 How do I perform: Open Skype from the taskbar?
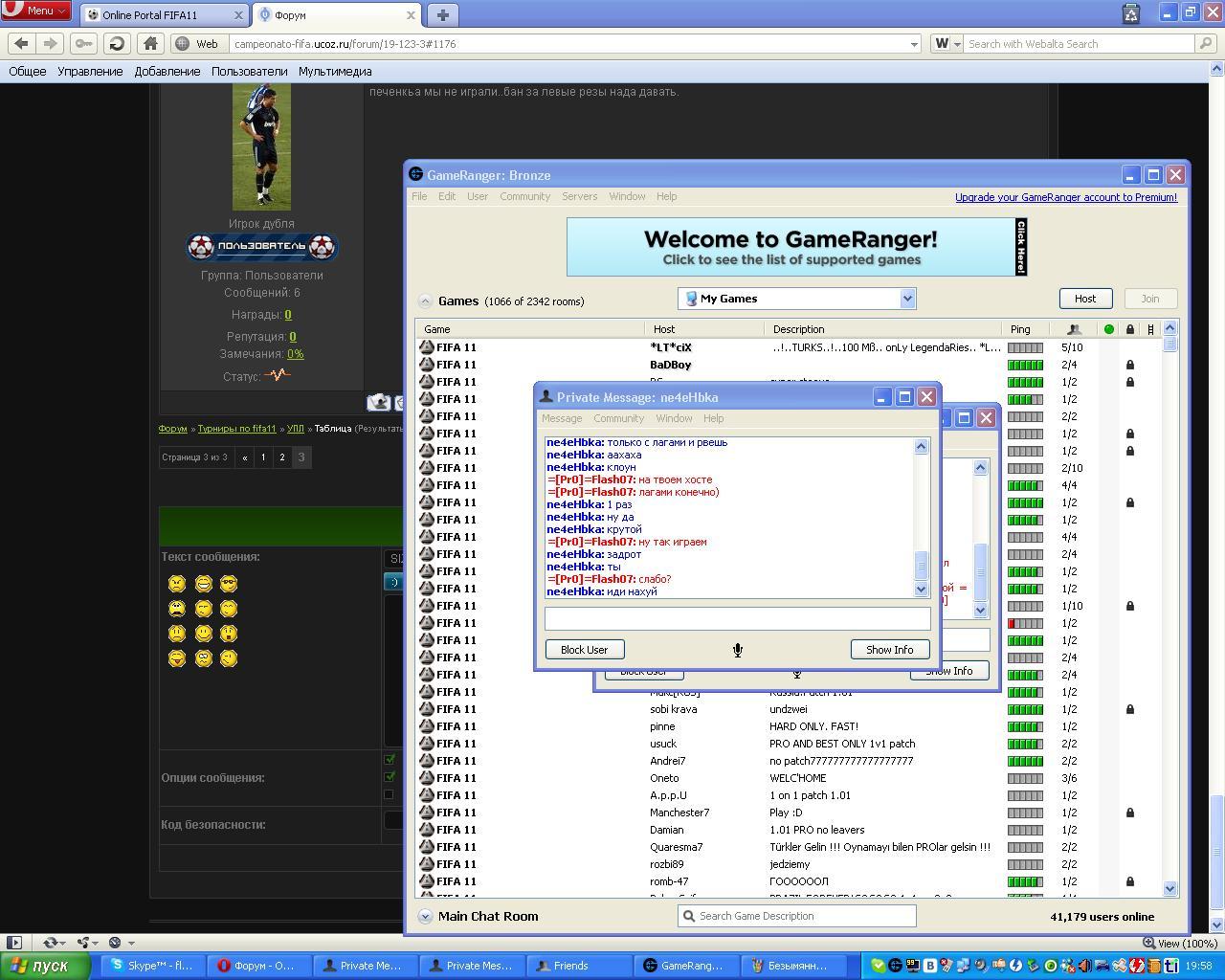click(152, 966)
